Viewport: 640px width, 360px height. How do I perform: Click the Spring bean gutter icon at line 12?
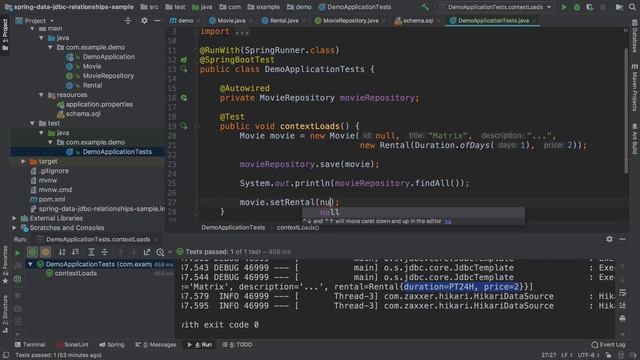(184, 60)
